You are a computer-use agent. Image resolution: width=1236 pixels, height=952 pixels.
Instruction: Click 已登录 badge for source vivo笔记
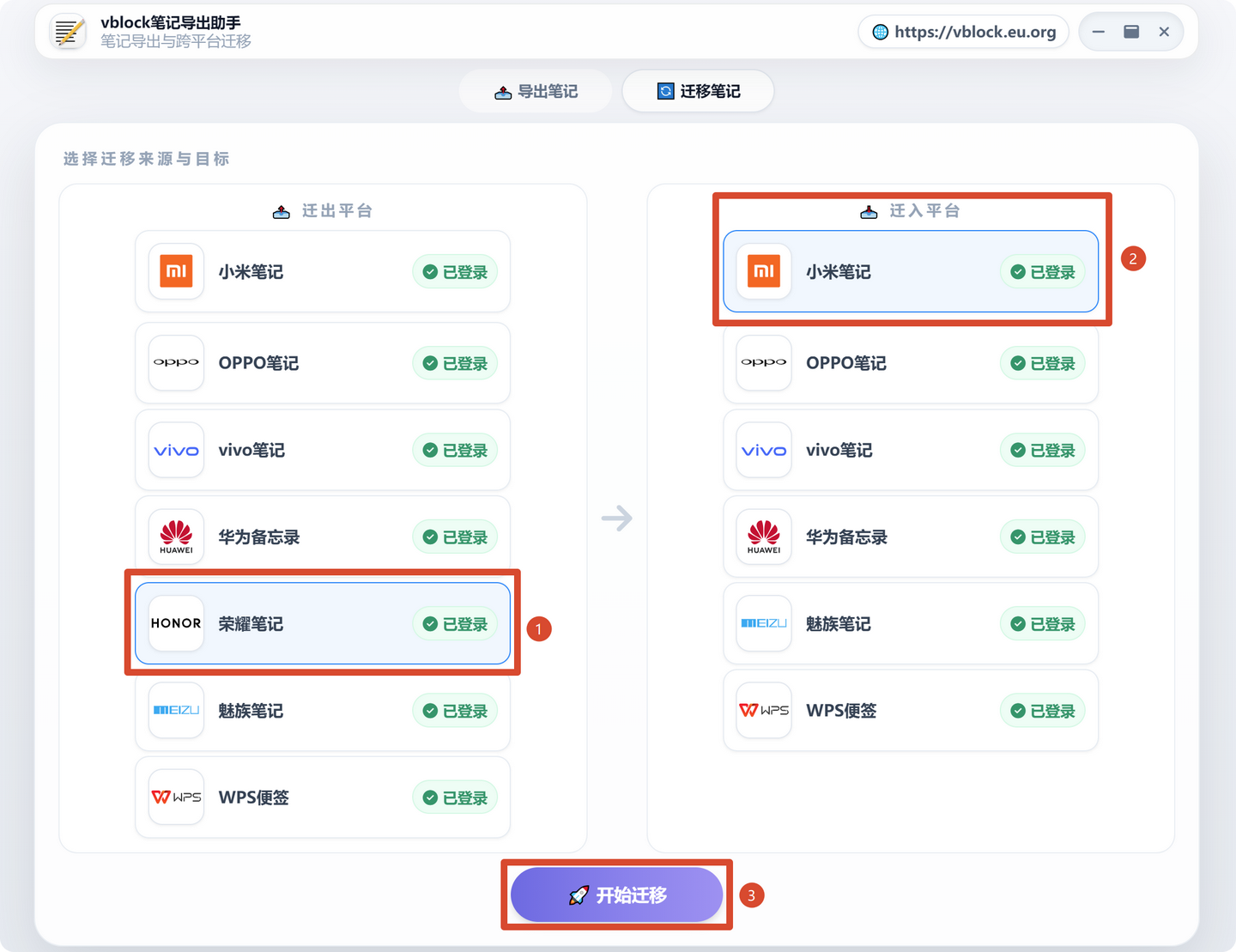(x=455, y=451)
